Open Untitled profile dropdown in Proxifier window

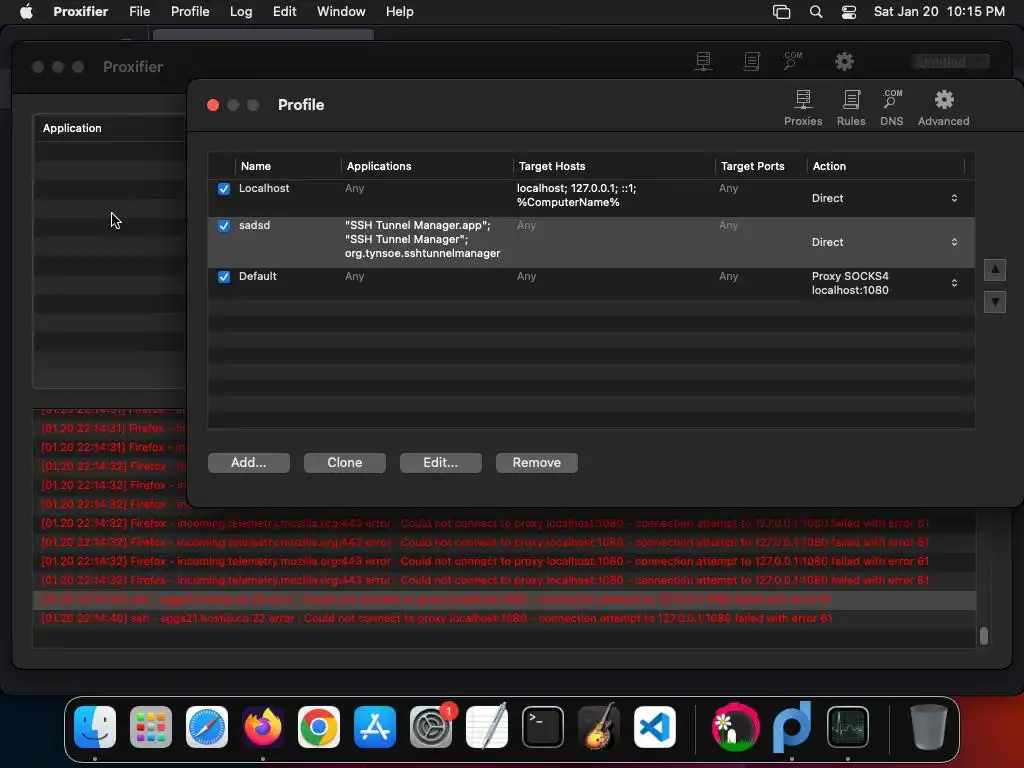click(x=950, y=62)
